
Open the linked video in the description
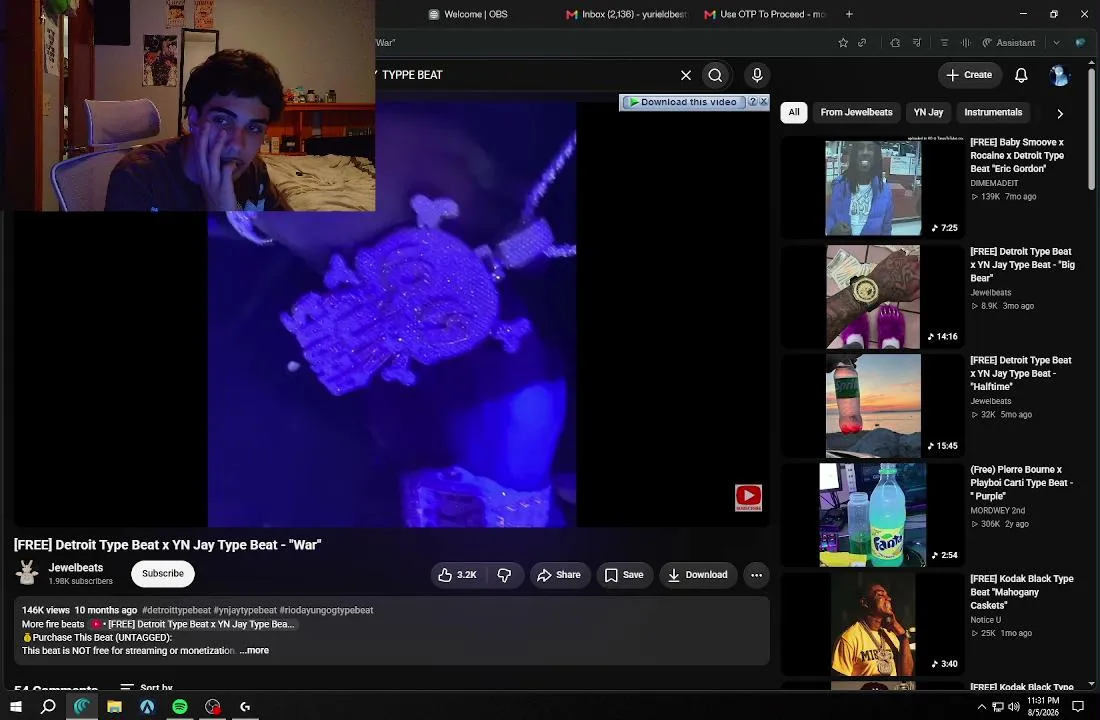pyautogui.click(x=194, y=624)
